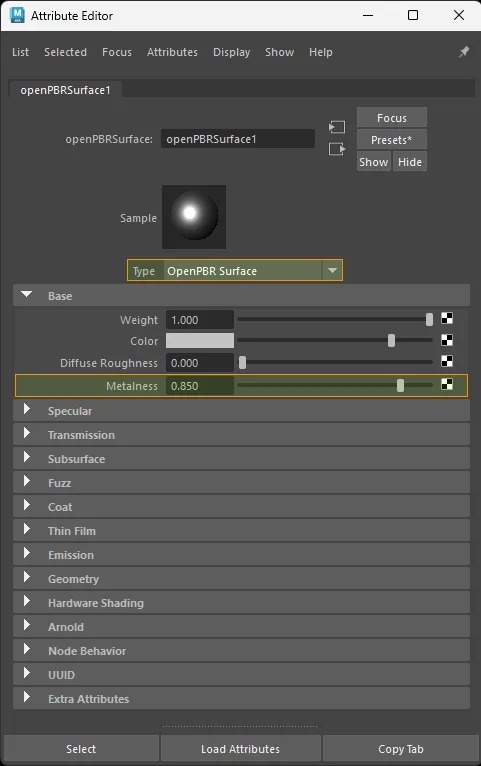
Task: Click the Load Attributes button
Action: pos(240,749)
